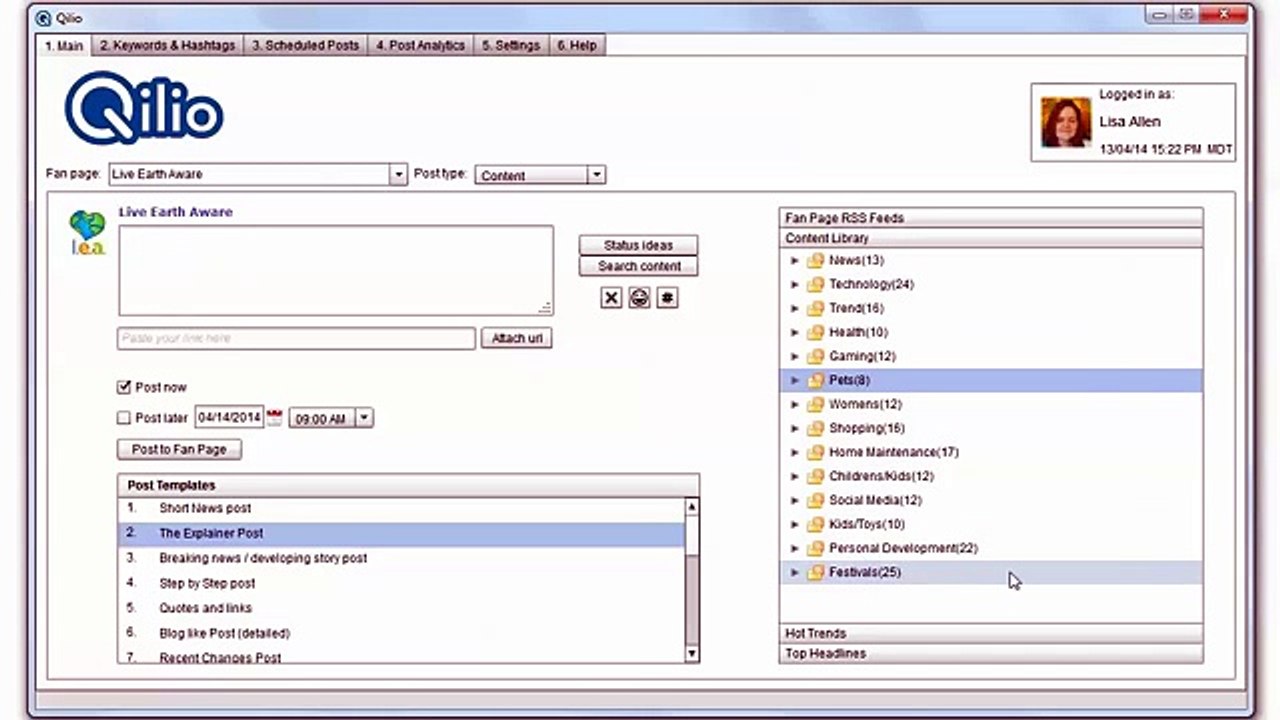Screen dimensions: 1280x720
Task: Click the hashtag icon button
Action: coord(667,298)
